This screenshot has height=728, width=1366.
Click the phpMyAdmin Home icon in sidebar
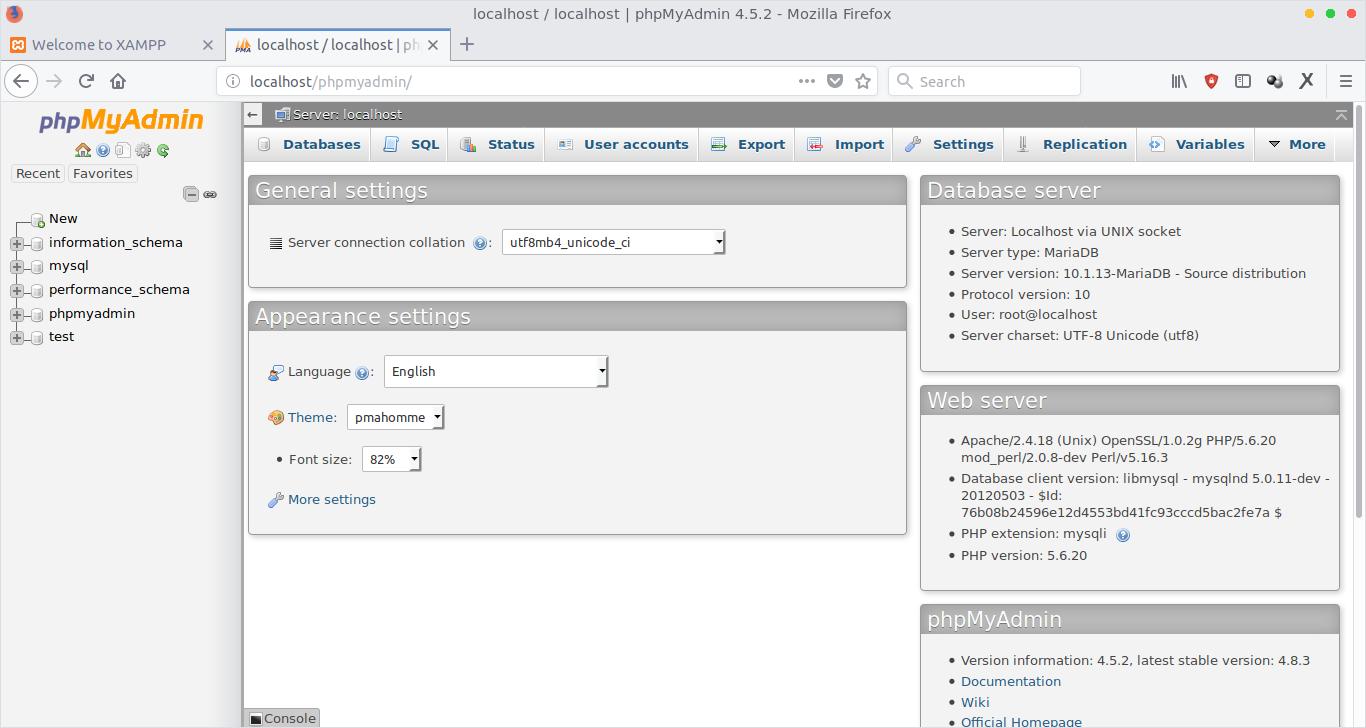coord(83,150)
